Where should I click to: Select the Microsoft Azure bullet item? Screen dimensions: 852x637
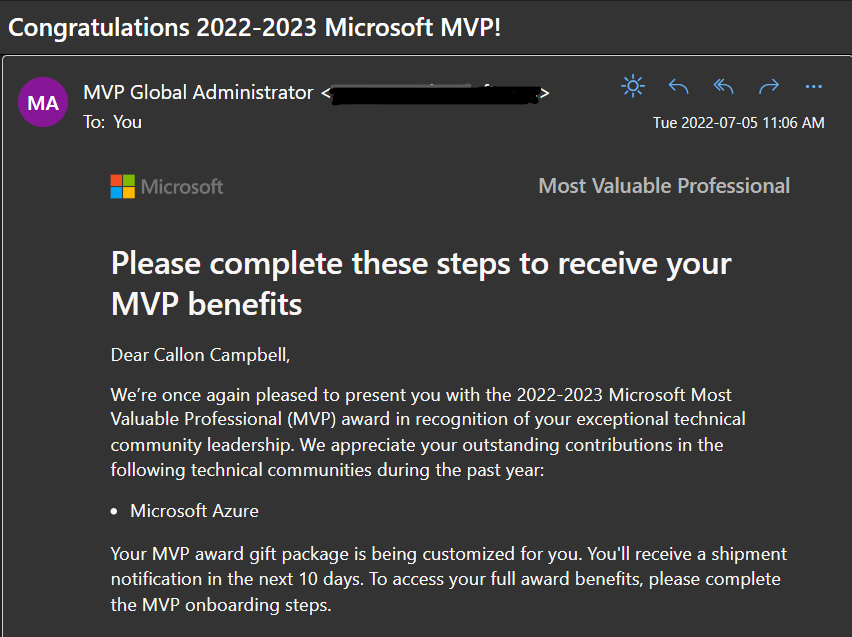pos(194,511)
